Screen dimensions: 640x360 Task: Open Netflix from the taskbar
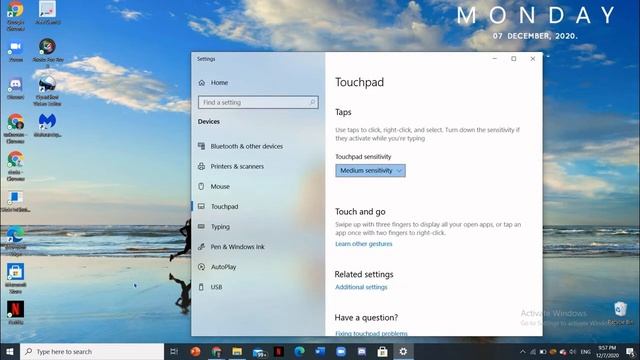pyautogui.click(x=279, y=351)
